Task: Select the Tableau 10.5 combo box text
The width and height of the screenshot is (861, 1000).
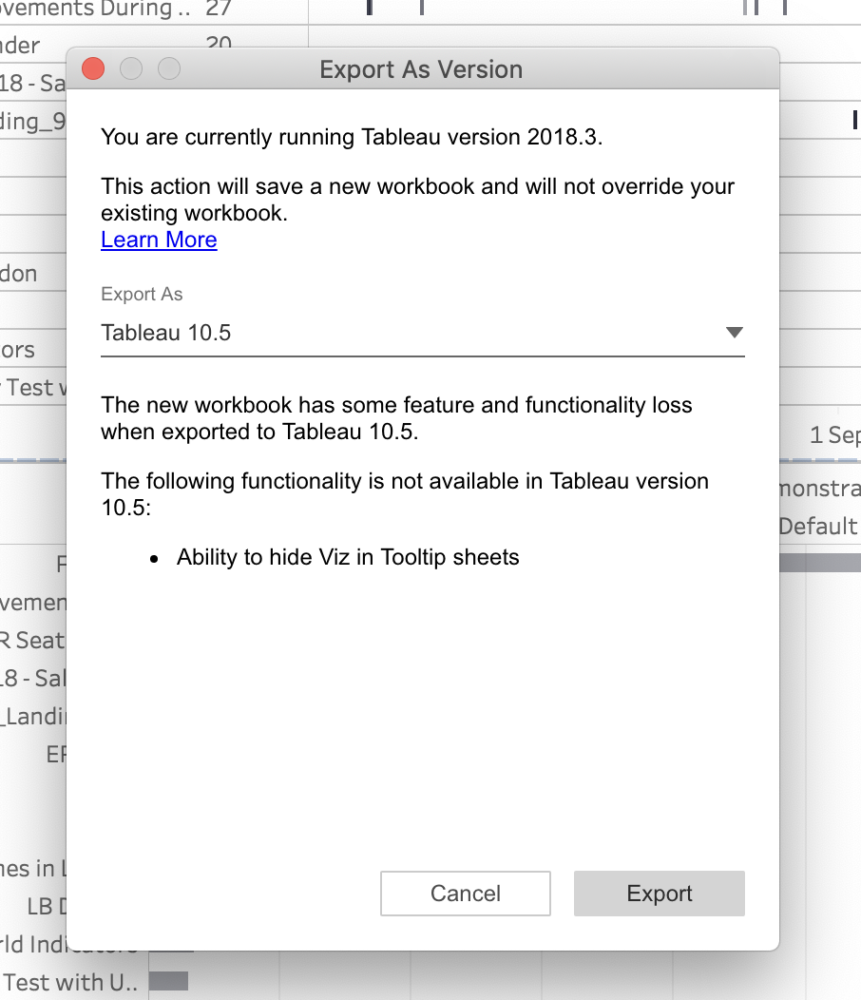Action: coord(166,333)
